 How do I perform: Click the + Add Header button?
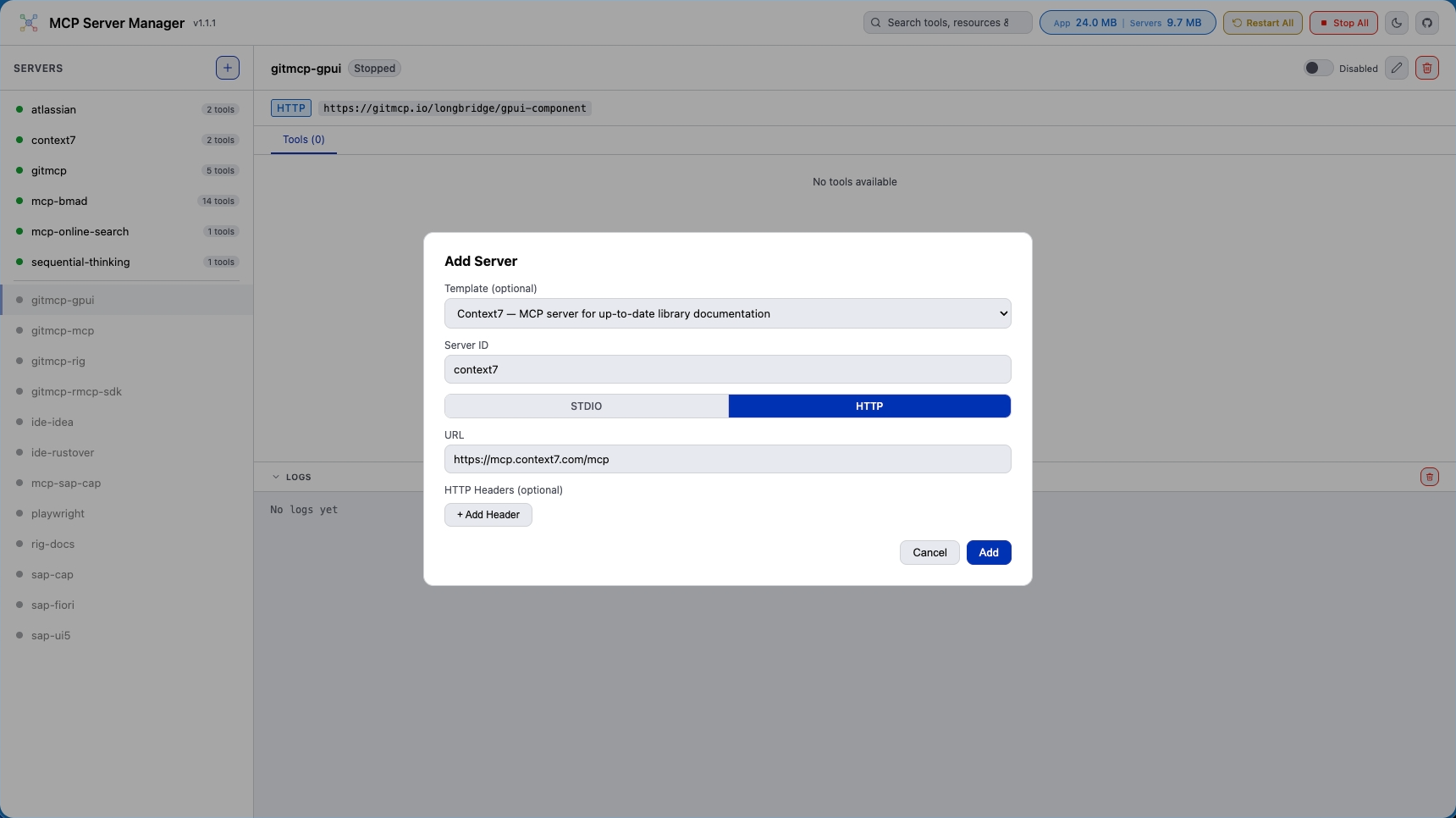pyautogui.click(x=488, y=515)
